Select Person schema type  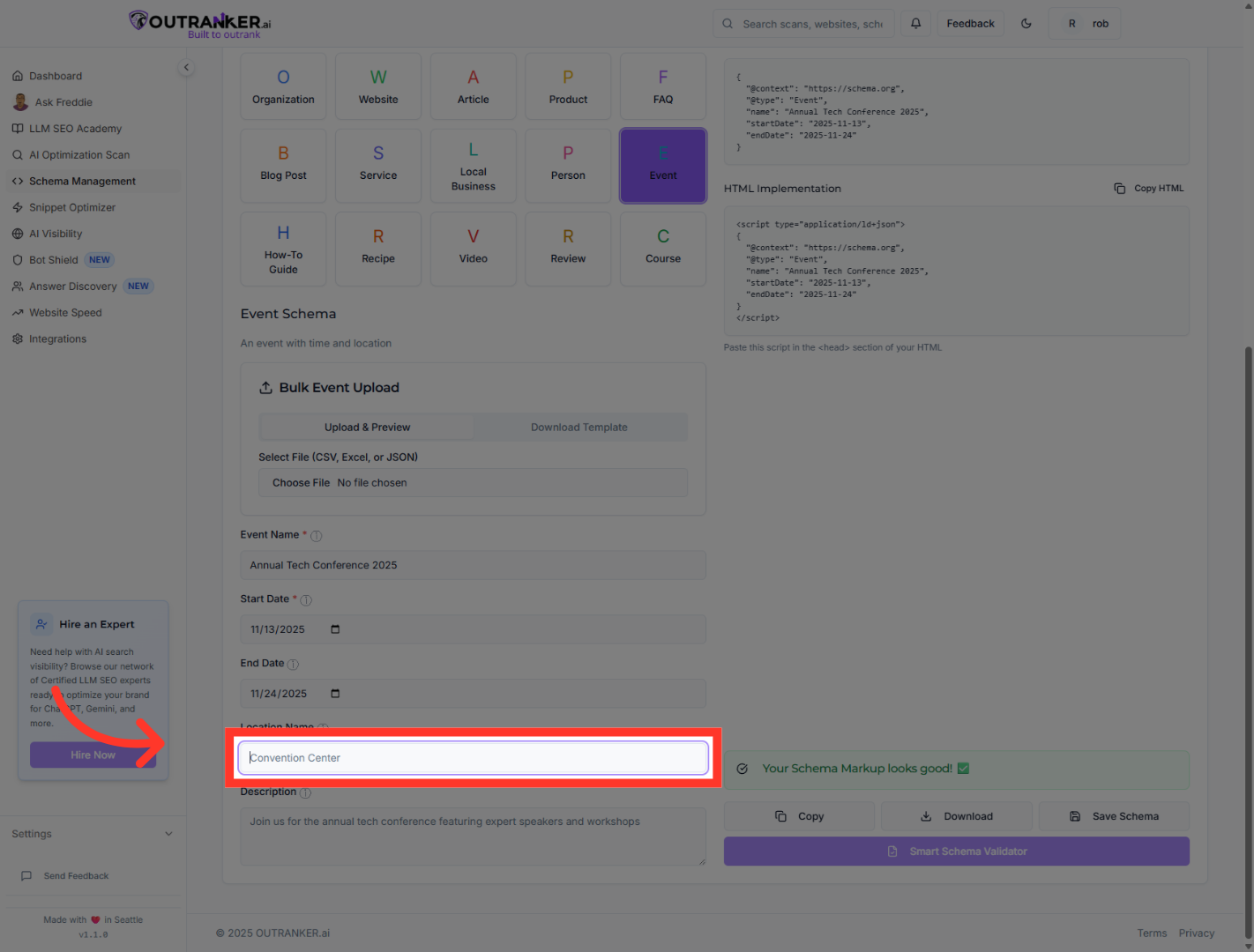coord(568,166)
